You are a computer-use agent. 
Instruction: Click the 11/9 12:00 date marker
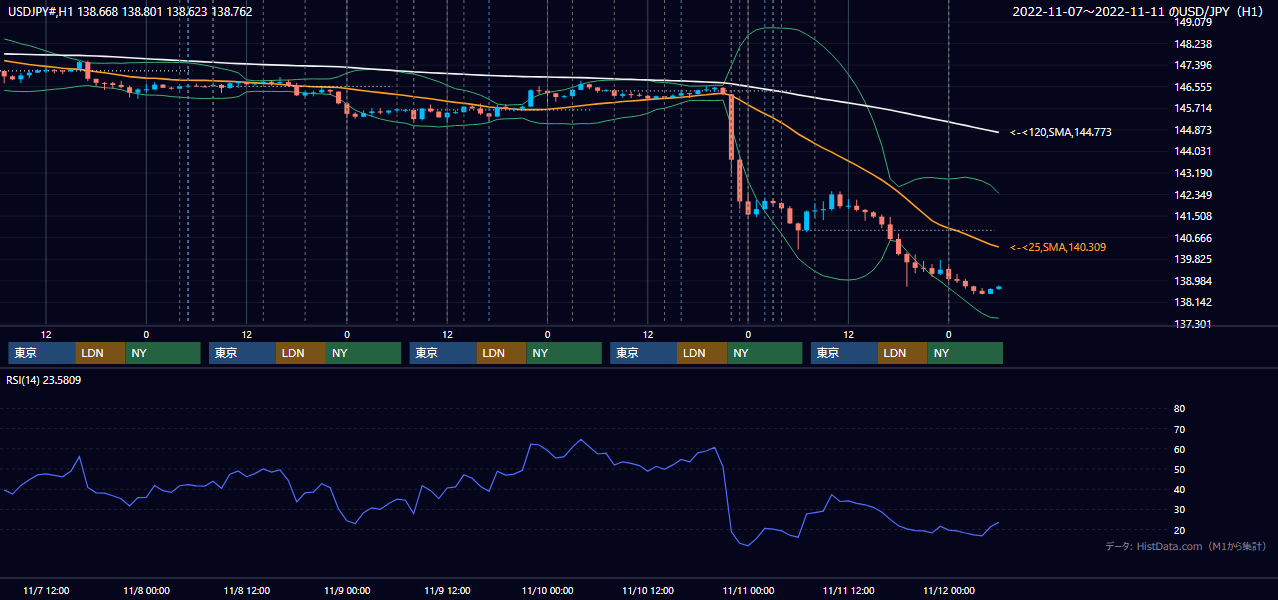447,590
